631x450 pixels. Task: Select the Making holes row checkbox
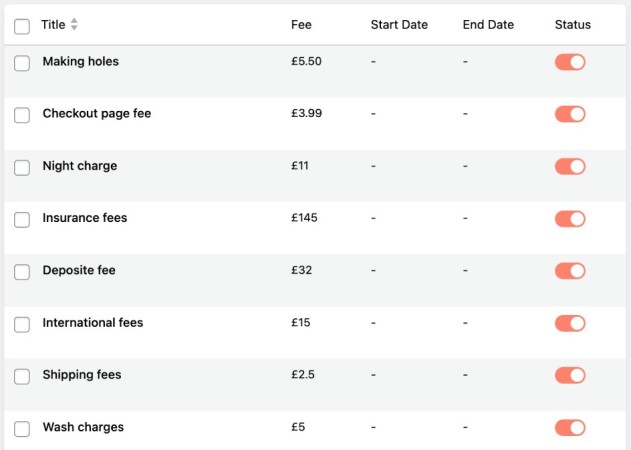22,63
